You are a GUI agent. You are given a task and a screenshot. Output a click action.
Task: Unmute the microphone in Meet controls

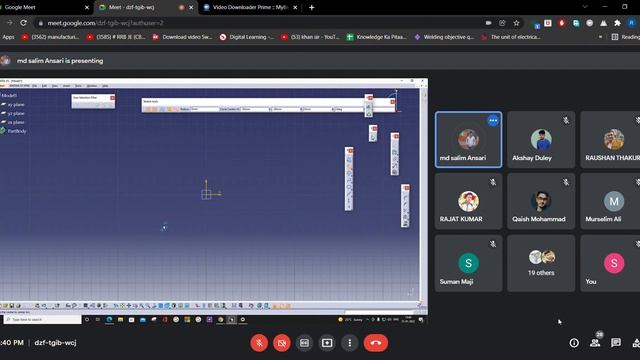pos(259,343)
